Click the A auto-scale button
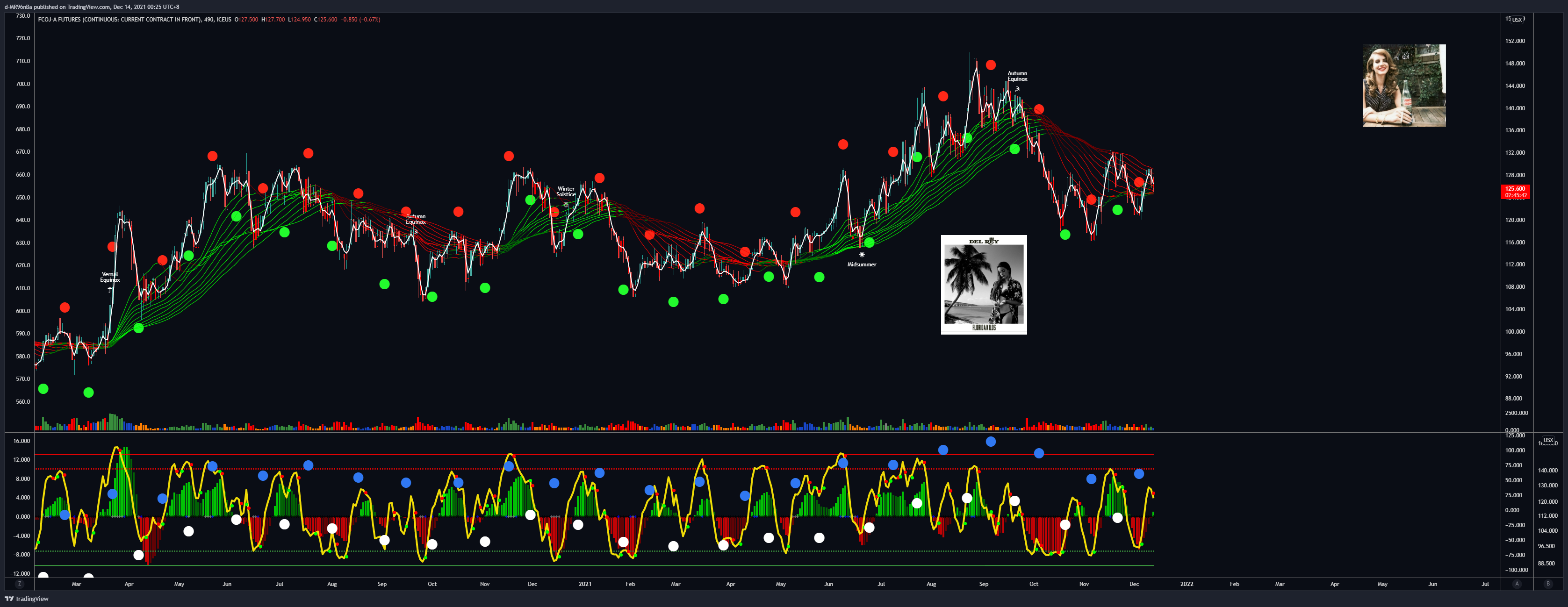 [x=1516, y=584]
